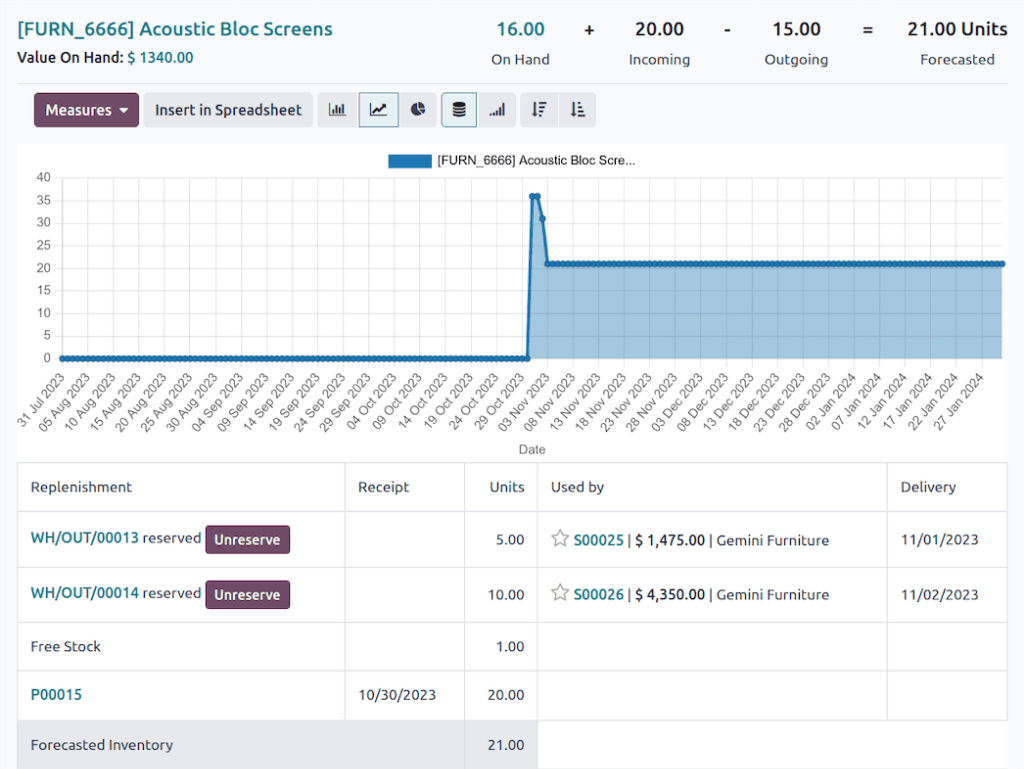Toggle the stacked chart option
1024x769 pixels.
click(458, 109)
